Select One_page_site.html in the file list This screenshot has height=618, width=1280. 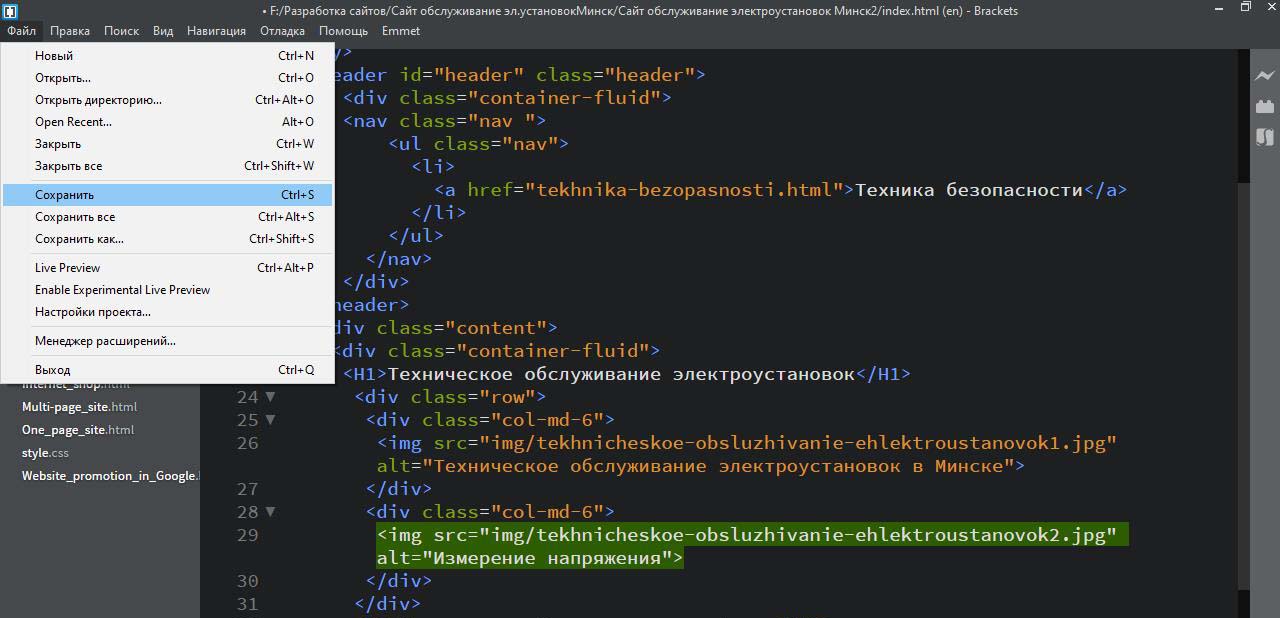click(77, 430)
